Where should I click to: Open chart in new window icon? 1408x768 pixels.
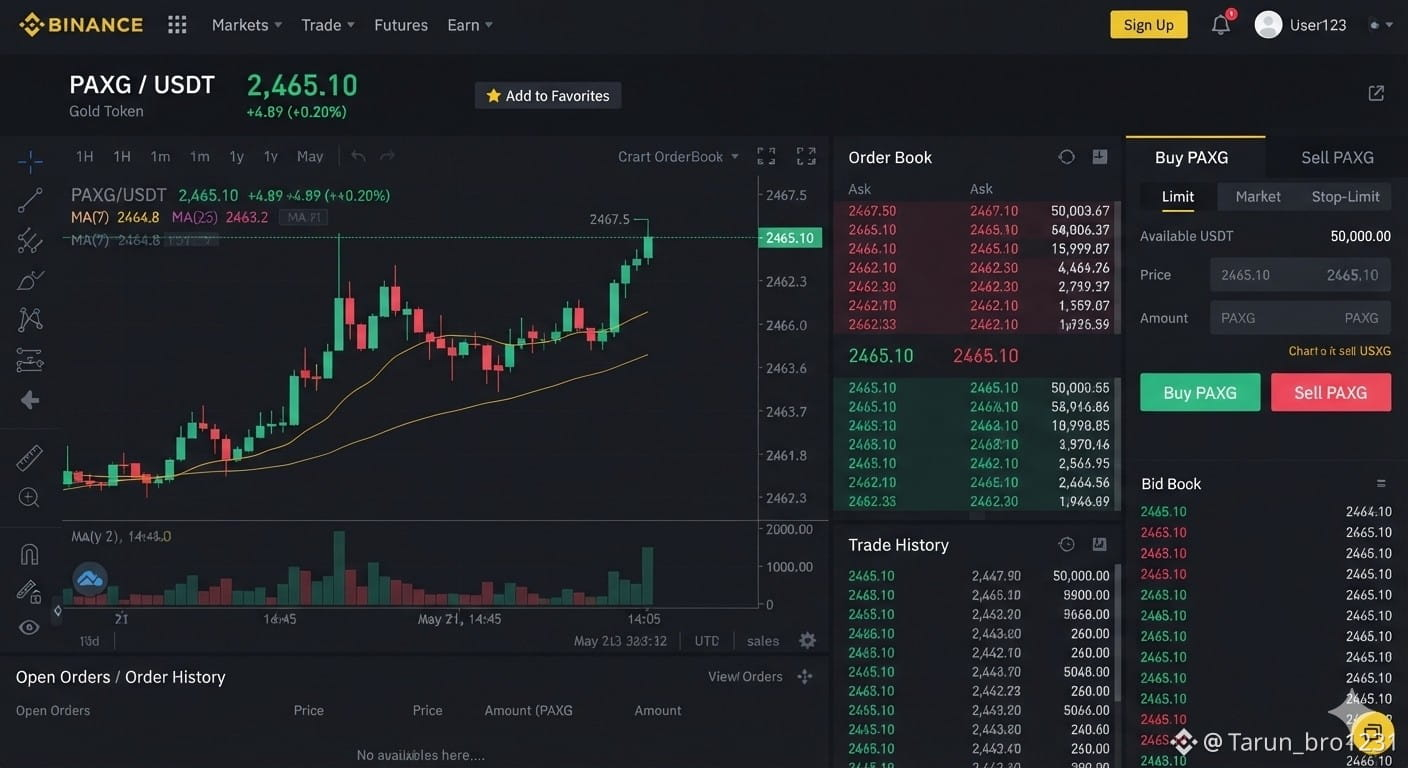pos(1376,93)
